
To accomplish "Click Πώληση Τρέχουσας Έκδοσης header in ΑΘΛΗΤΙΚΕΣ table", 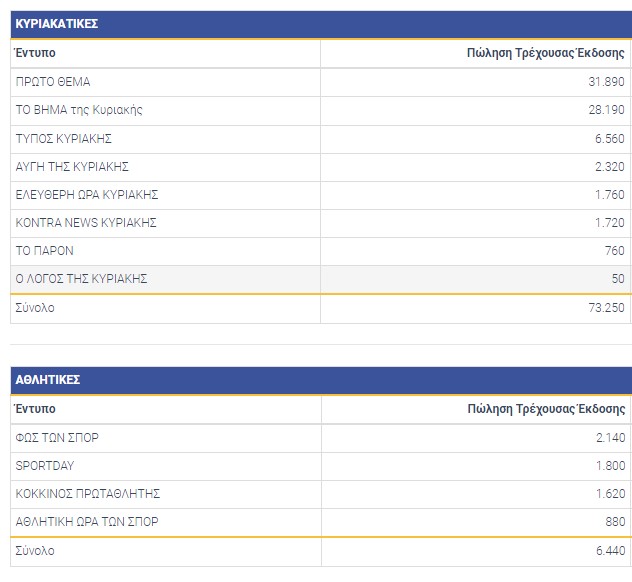I will [546, 409].
